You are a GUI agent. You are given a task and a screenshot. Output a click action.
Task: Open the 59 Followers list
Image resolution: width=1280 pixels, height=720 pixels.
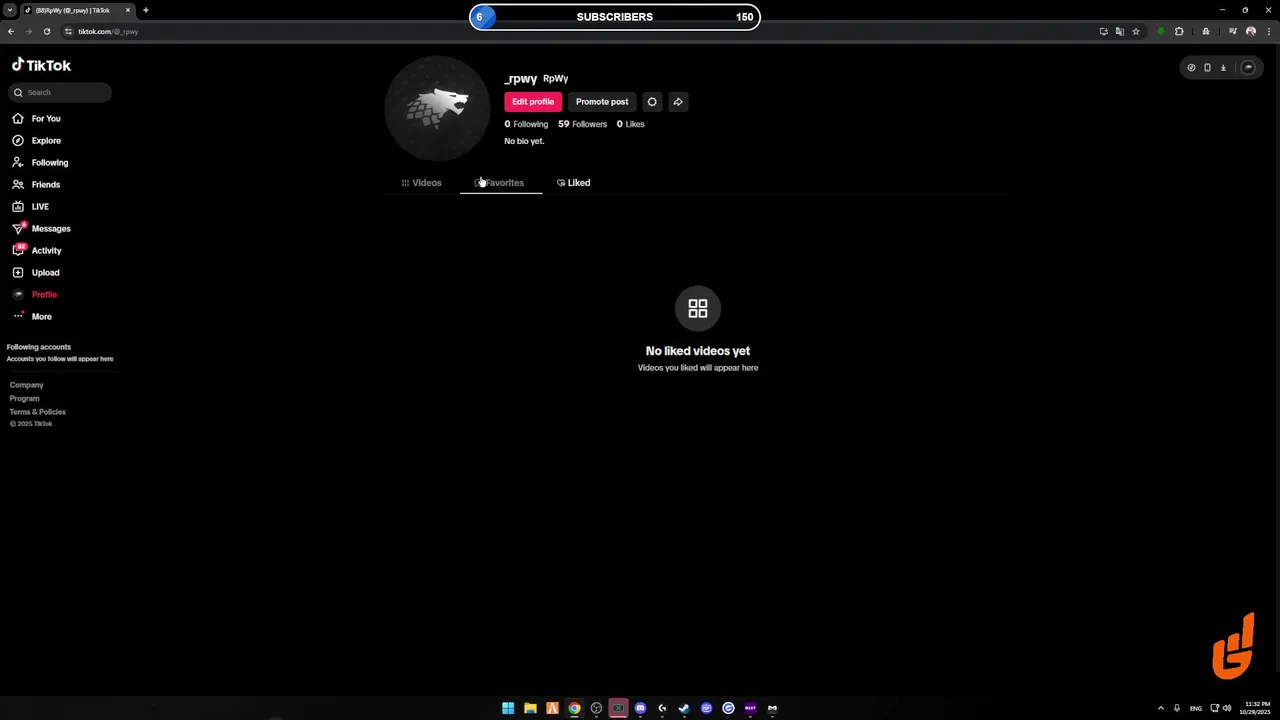click(x=582, y=124)
